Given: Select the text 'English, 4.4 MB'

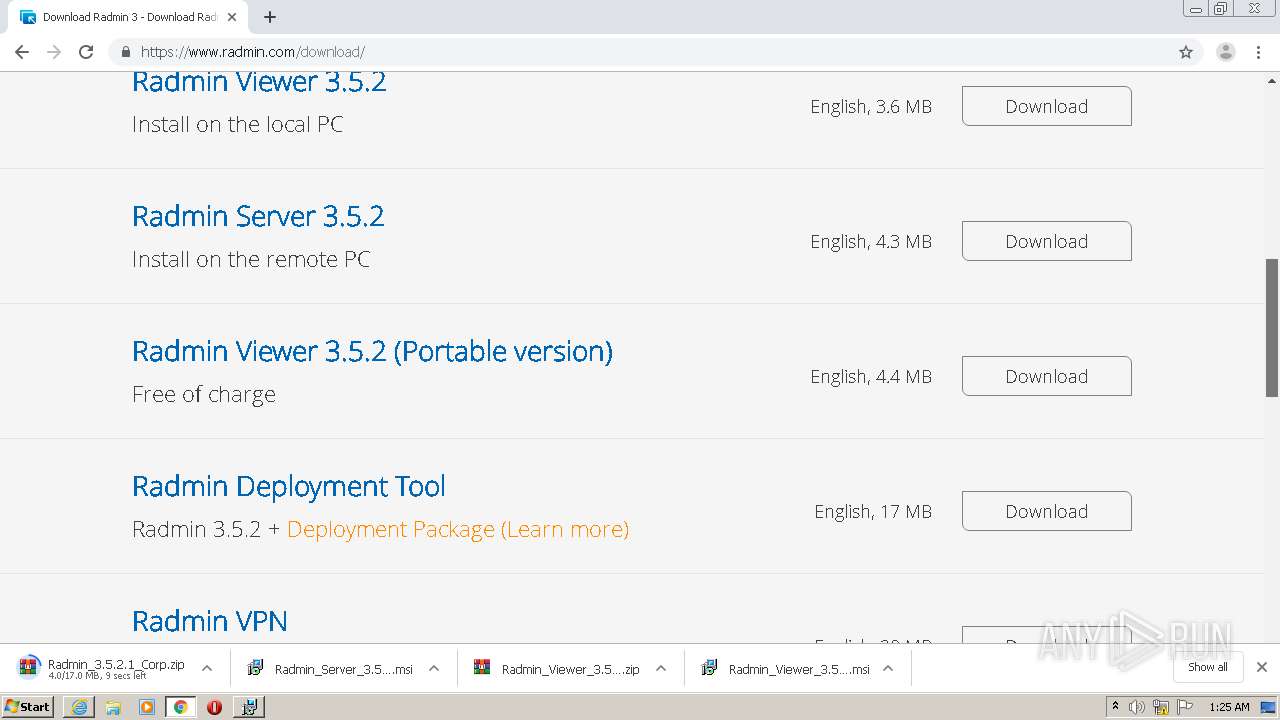Looking at the screenshot, I should pos(871,377).
